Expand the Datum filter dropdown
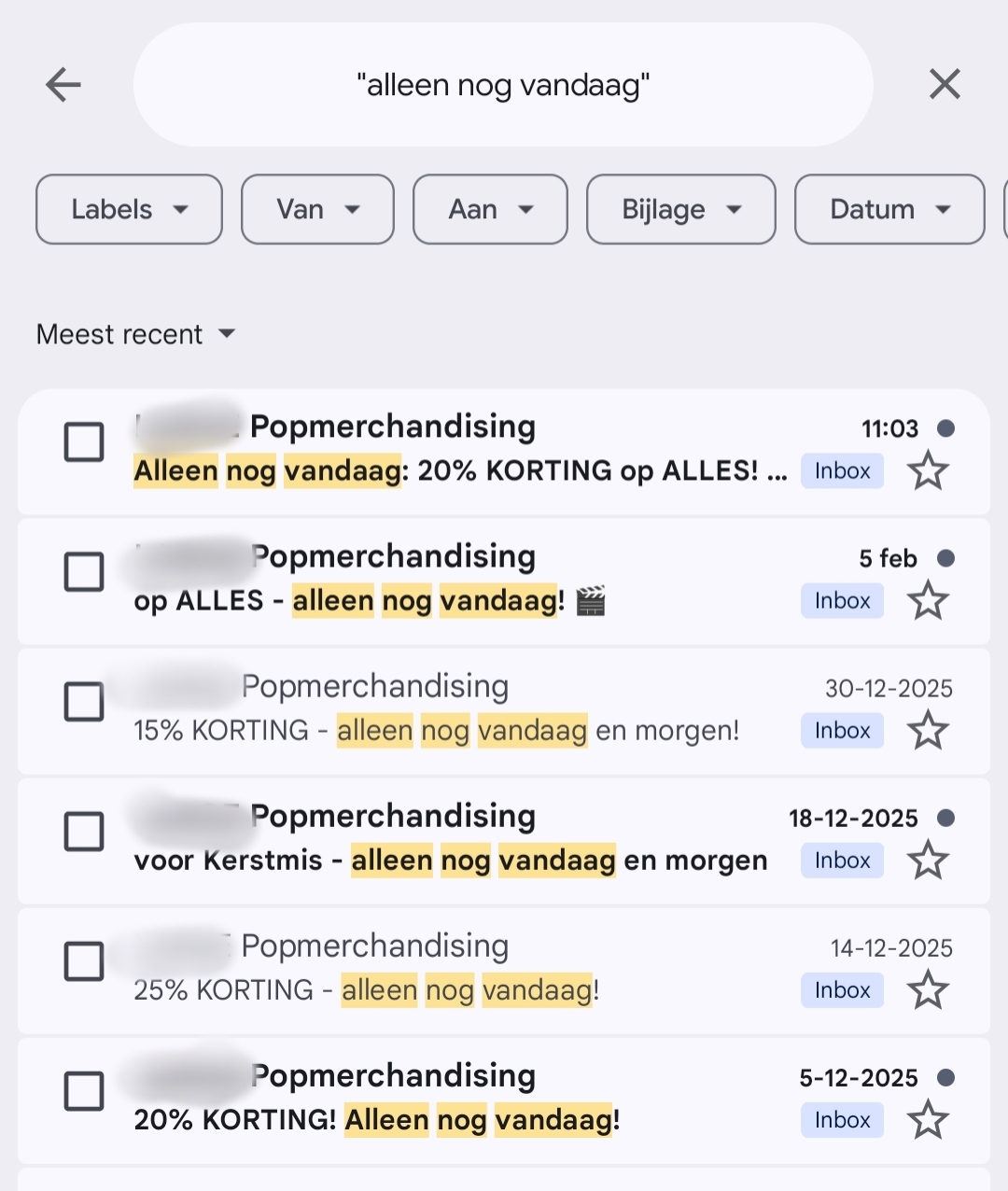Image resolution: width=1008 pixels, height=1191 pixels. tap(889, 209)
